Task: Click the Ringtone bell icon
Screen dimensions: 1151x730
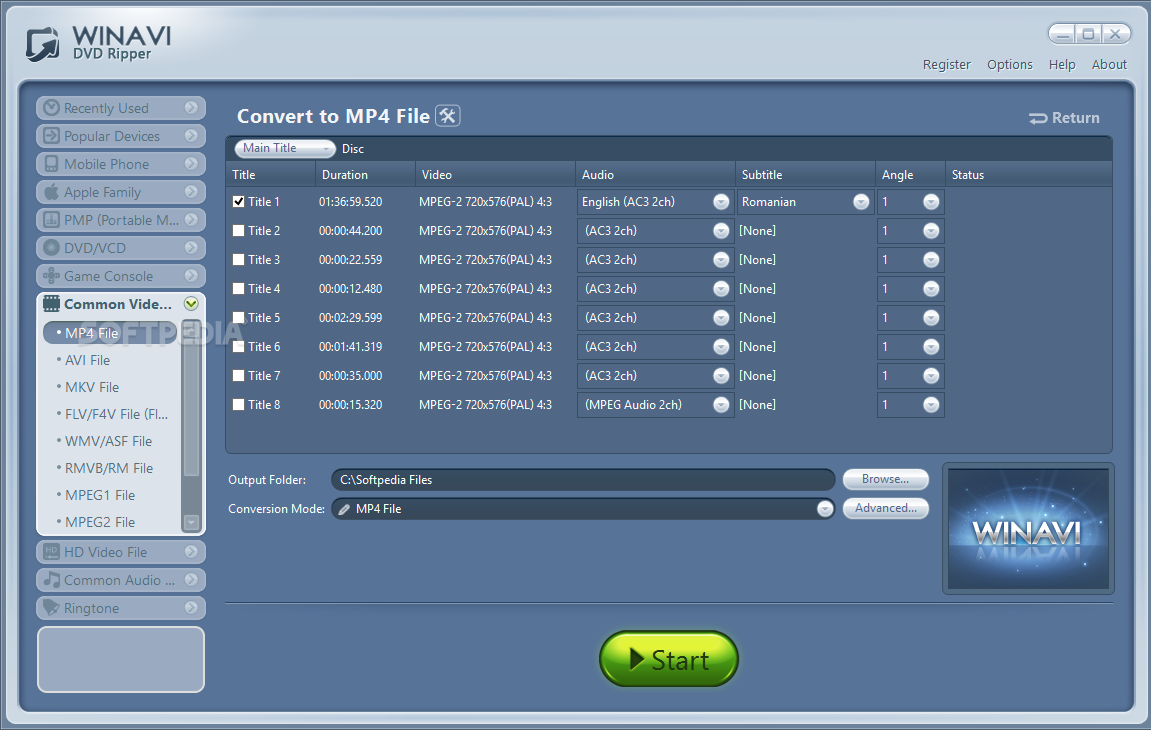Action: [51, 607]
